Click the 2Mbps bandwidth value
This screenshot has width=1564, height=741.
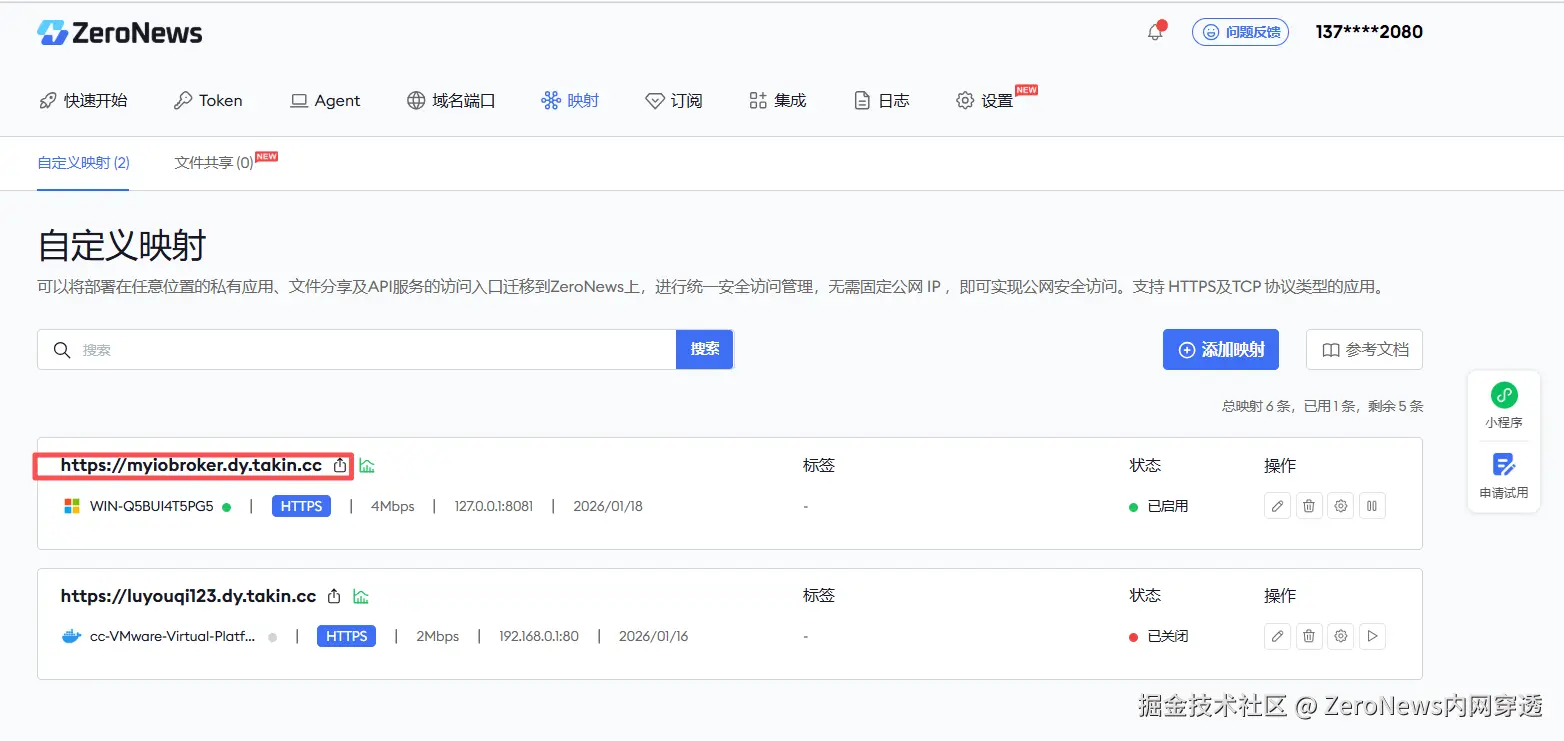tap(438, 636)
